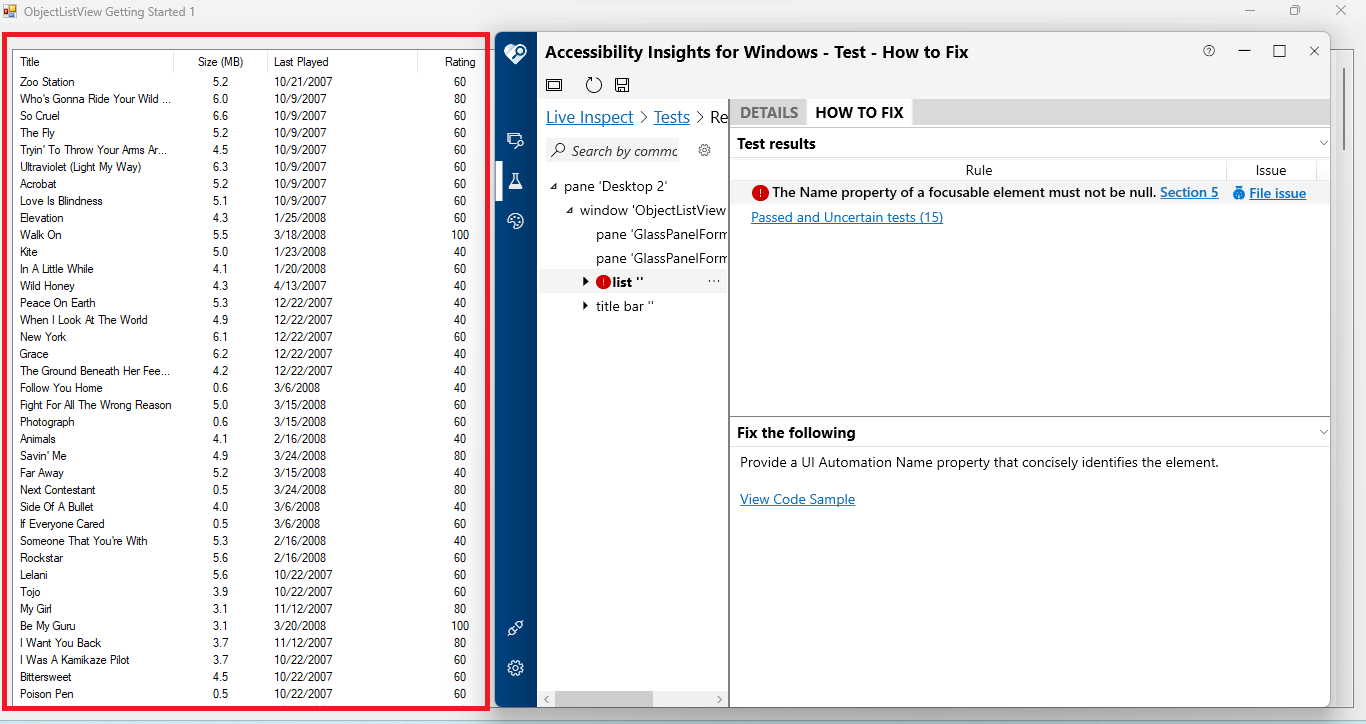Switch to the DETAILS tab
This screenshot has width=1366, height=724.
[x=769, y=112]
